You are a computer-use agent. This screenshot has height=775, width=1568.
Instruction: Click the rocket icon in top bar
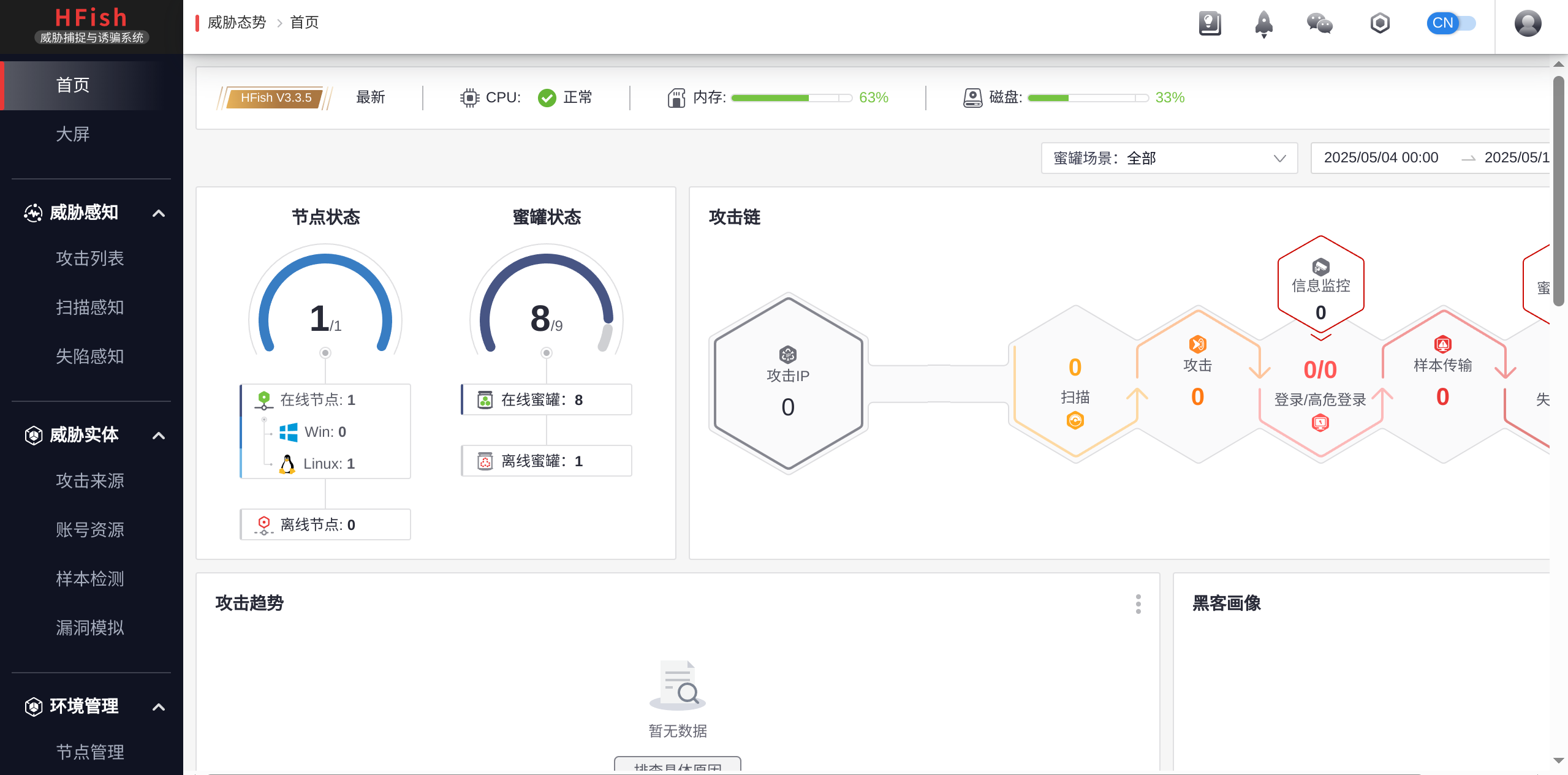(1263, 24)
